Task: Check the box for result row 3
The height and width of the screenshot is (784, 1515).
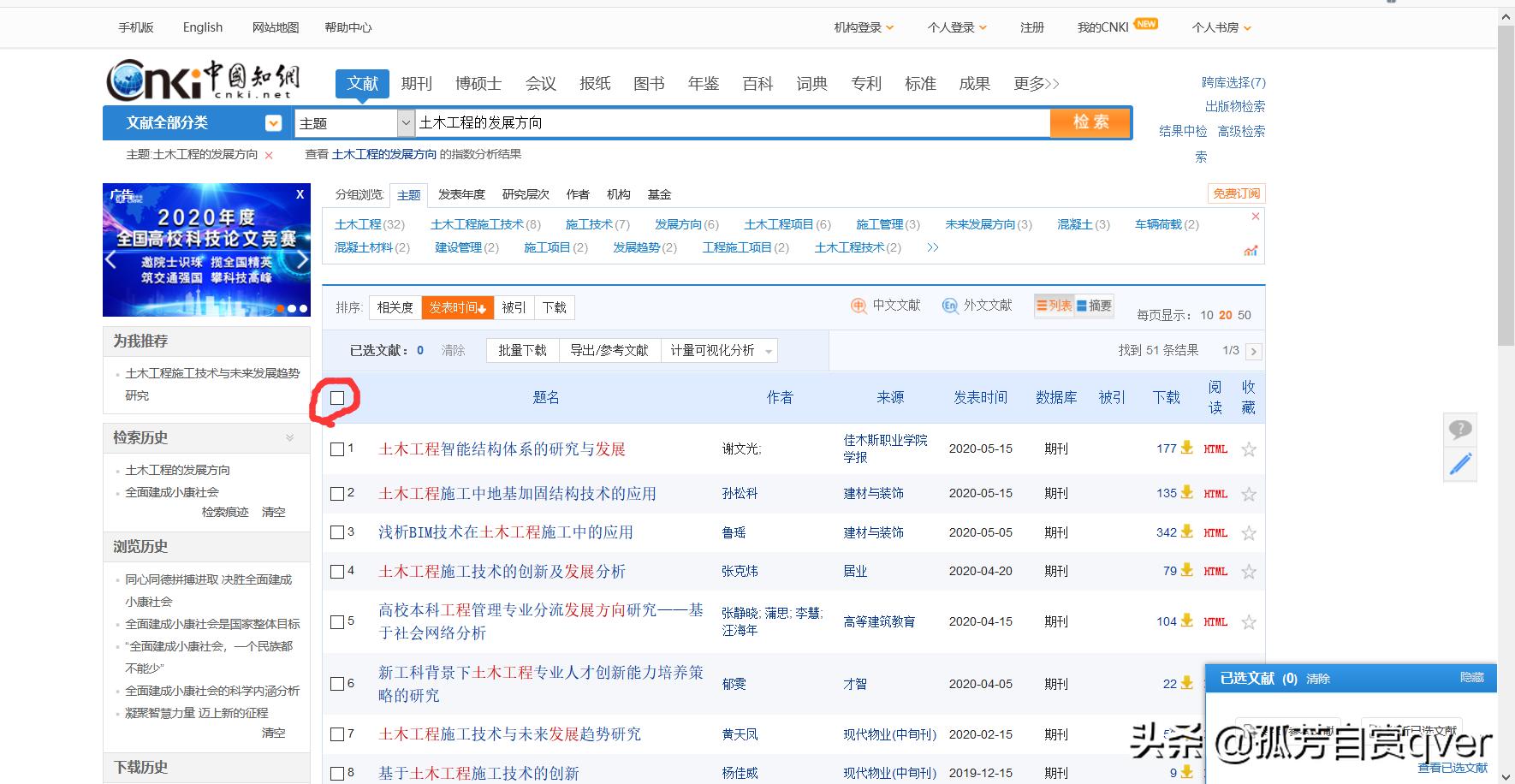Action: (x=337, y=532)
